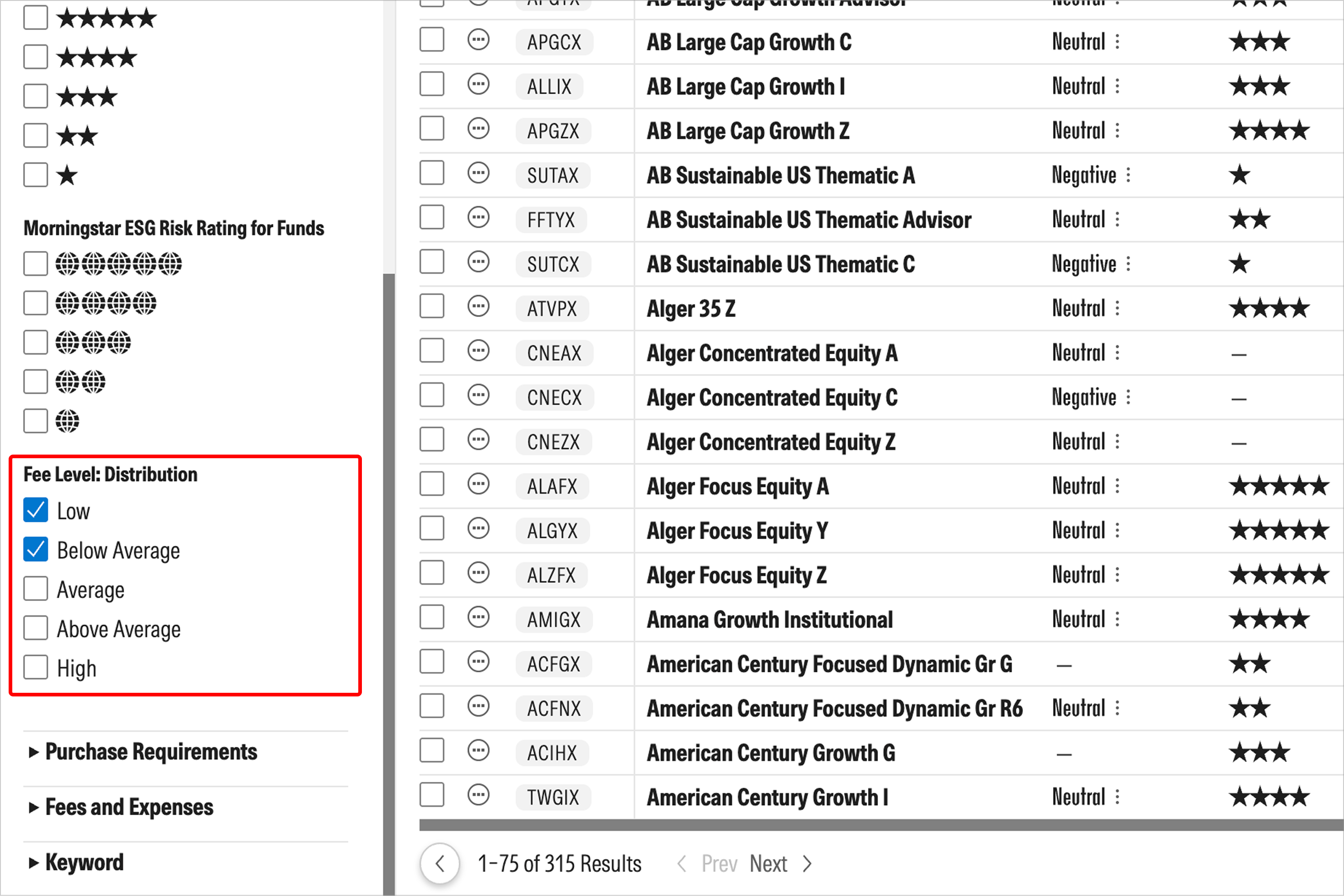Open options icon for TWGIX row
1344x896 pixels.
pos(478,795)
